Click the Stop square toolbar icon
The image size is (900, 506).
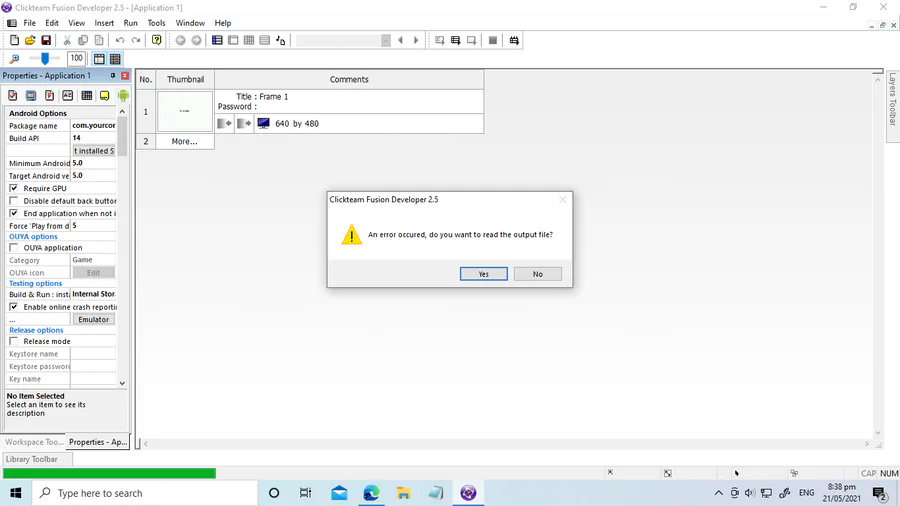(492, 40)
